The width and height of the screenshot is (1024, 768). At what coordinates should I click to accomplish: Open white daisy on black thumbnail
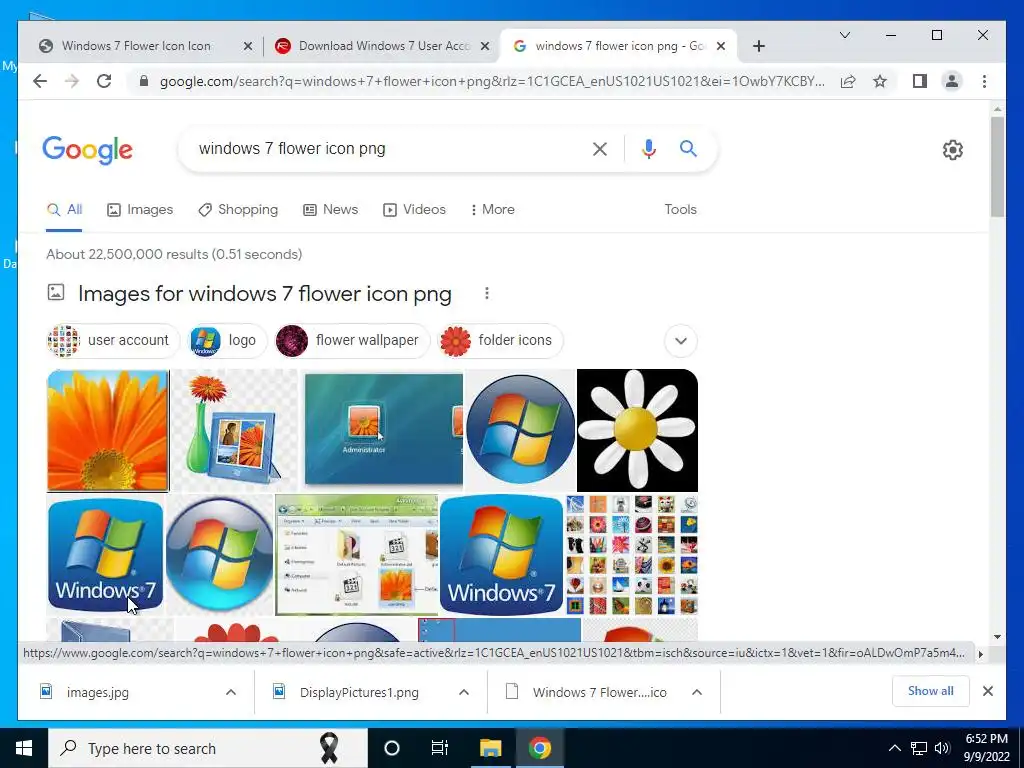coord(637,430)
